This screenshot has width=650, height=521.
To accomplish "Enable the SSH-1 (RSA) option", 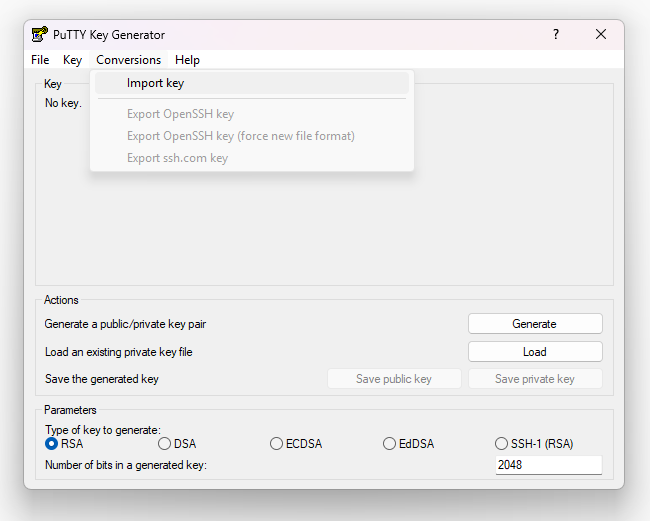I will (x=502, y=444).
